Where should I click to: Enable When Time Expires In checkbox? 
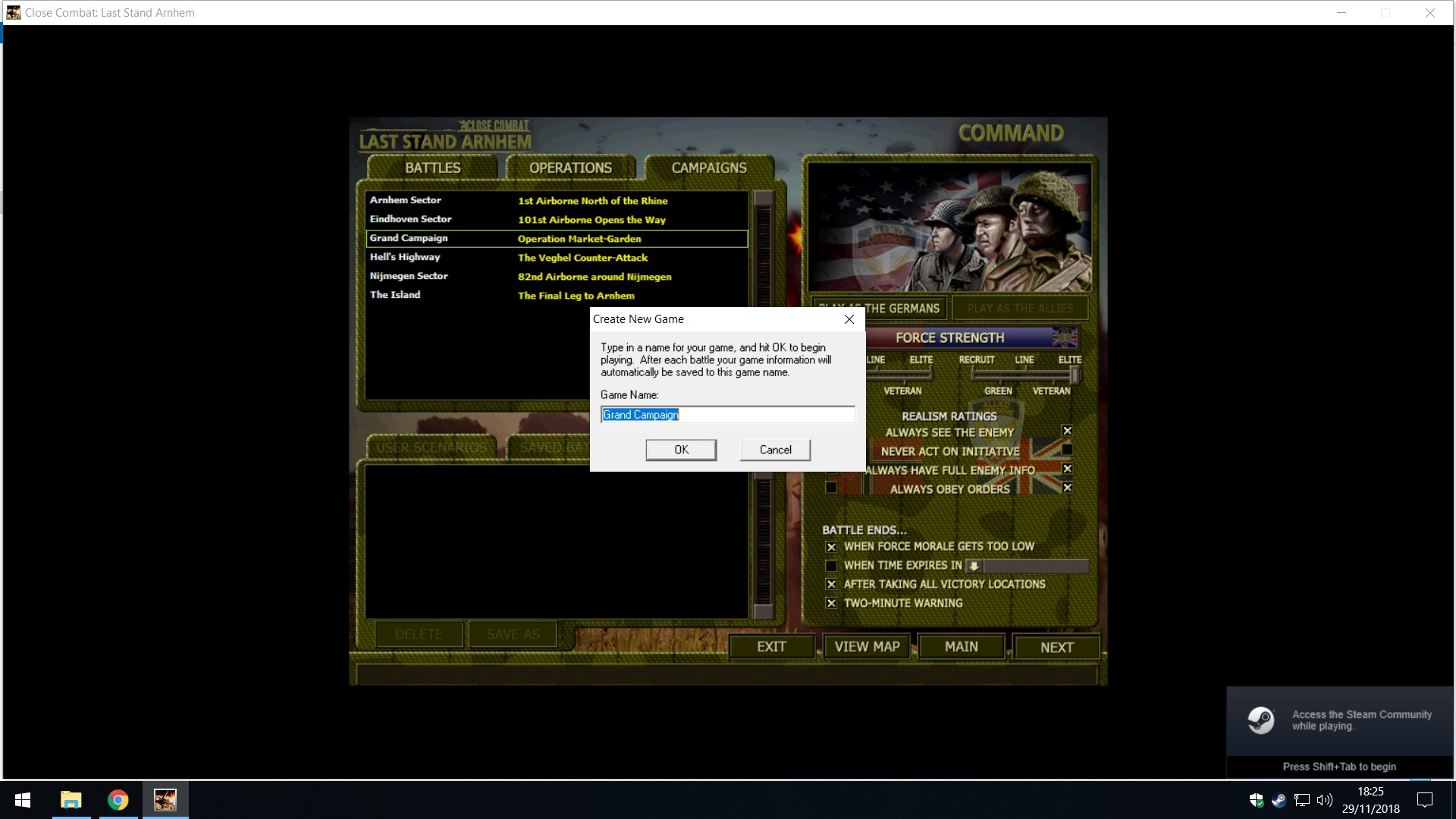click(x=831, y=566)
